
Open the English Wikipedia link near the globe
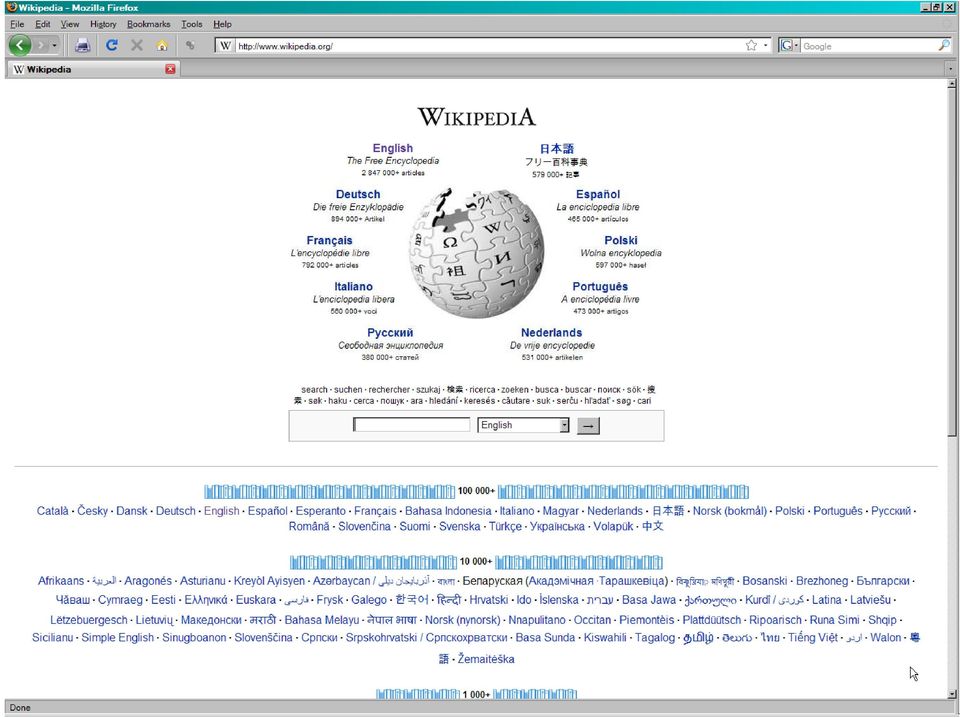[392, 148]
